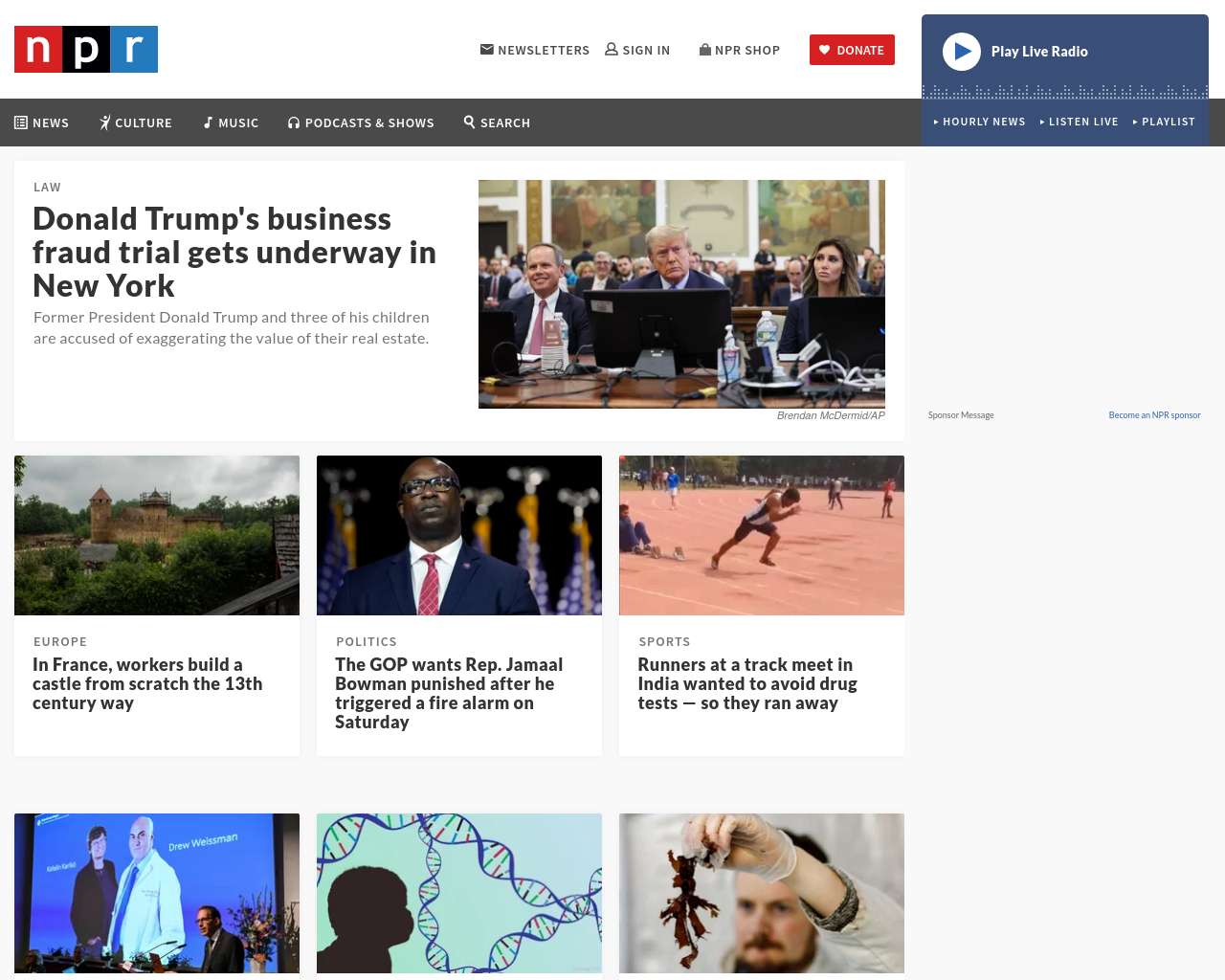The image size is (1225, 980).
Task: Click the Podcasts & Shows headphones icon
Action: tap(294, 122)
